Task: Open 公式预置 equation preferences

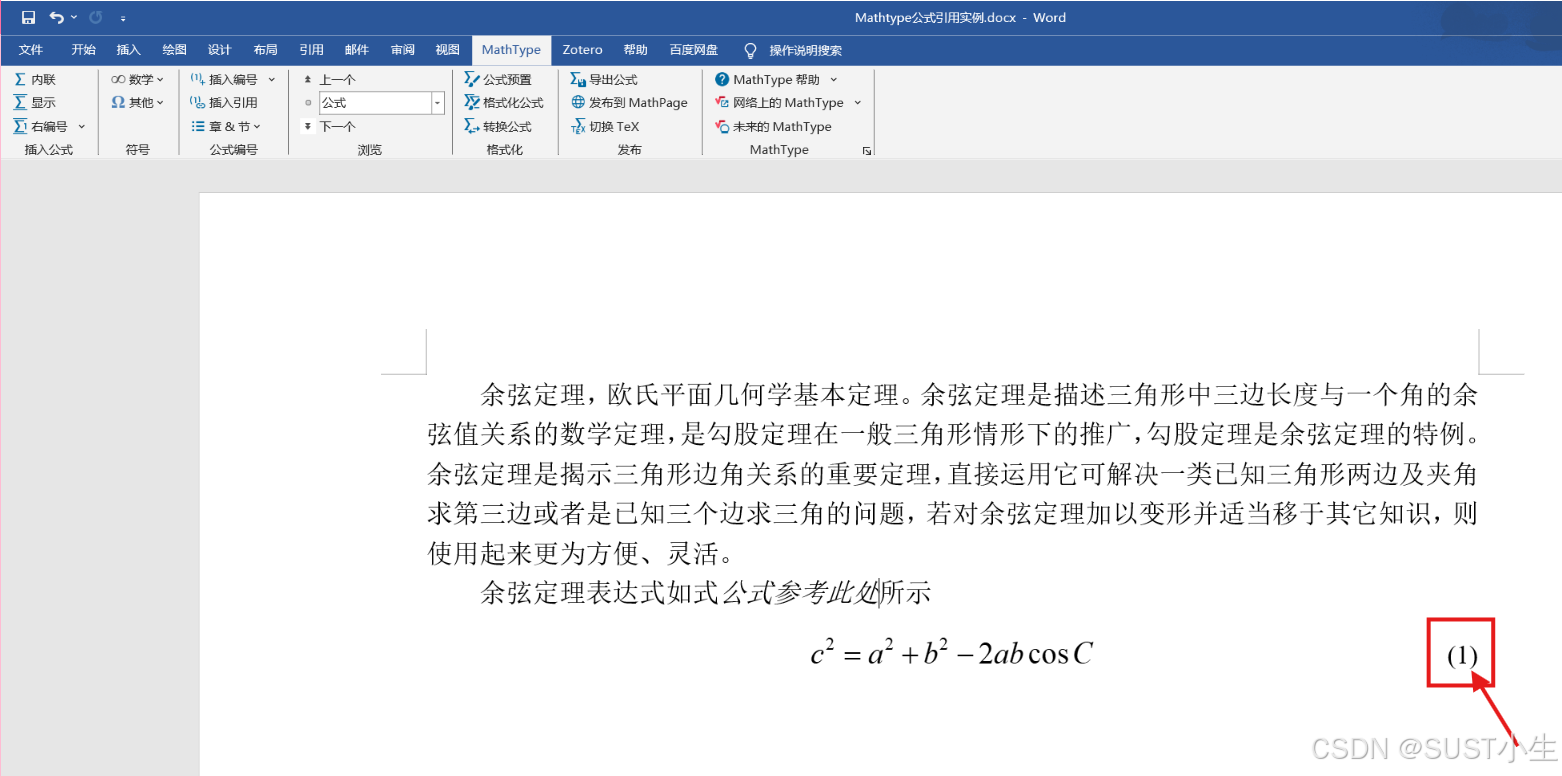Action: click(x=505, y=78)
